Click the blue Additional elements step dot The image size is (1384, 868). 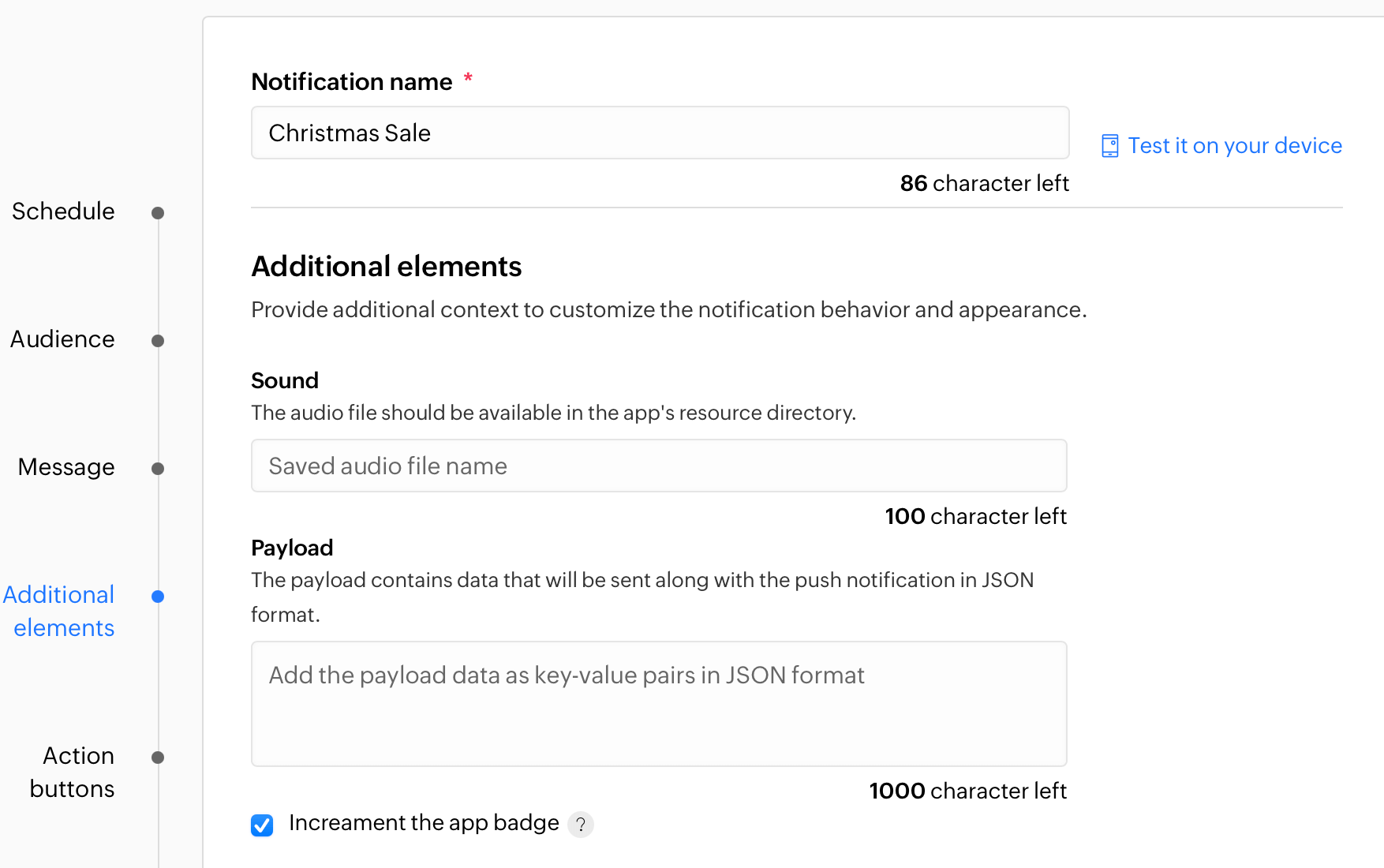158,597
